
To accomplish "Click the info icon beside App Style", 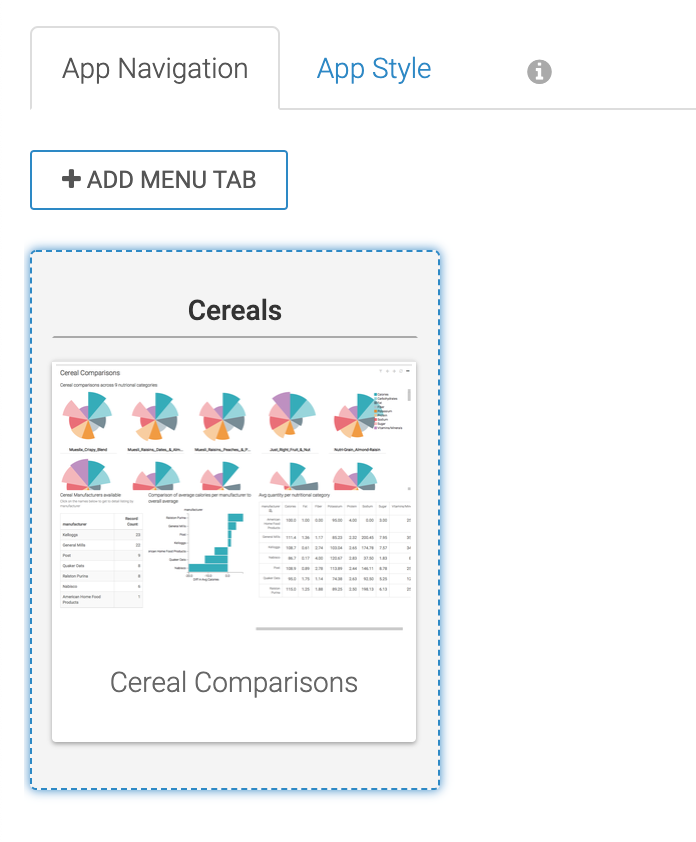I will click(x=539, y=71).
